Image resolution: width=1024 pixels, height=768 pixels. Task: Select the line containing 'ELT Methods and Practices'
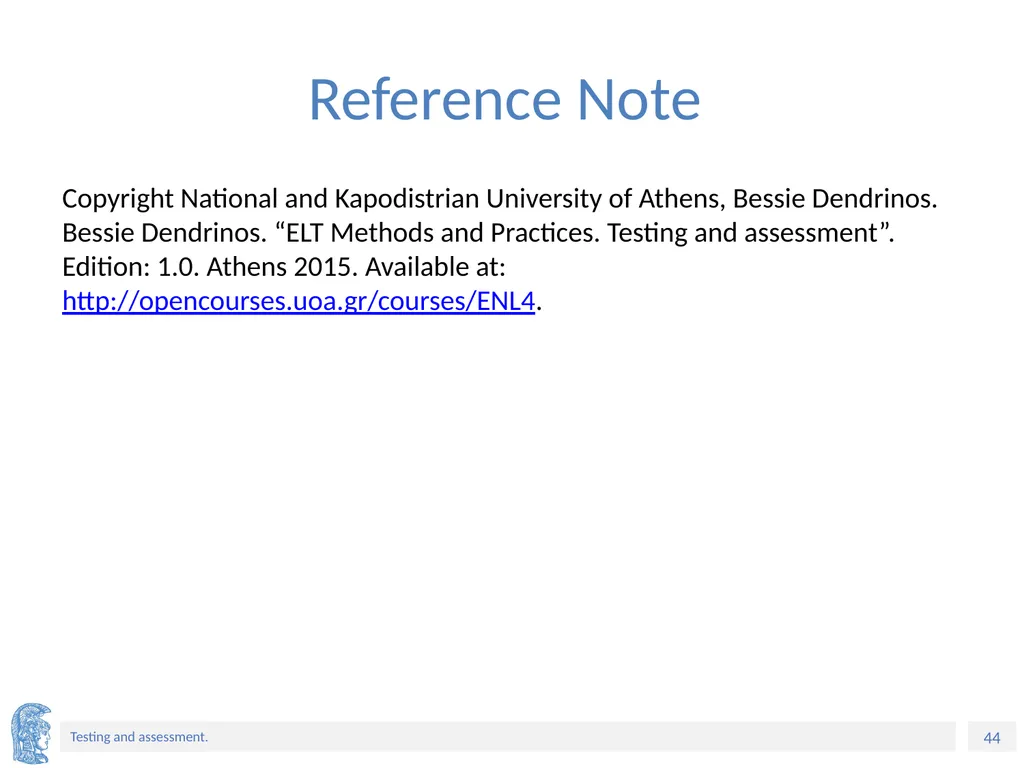478,232
